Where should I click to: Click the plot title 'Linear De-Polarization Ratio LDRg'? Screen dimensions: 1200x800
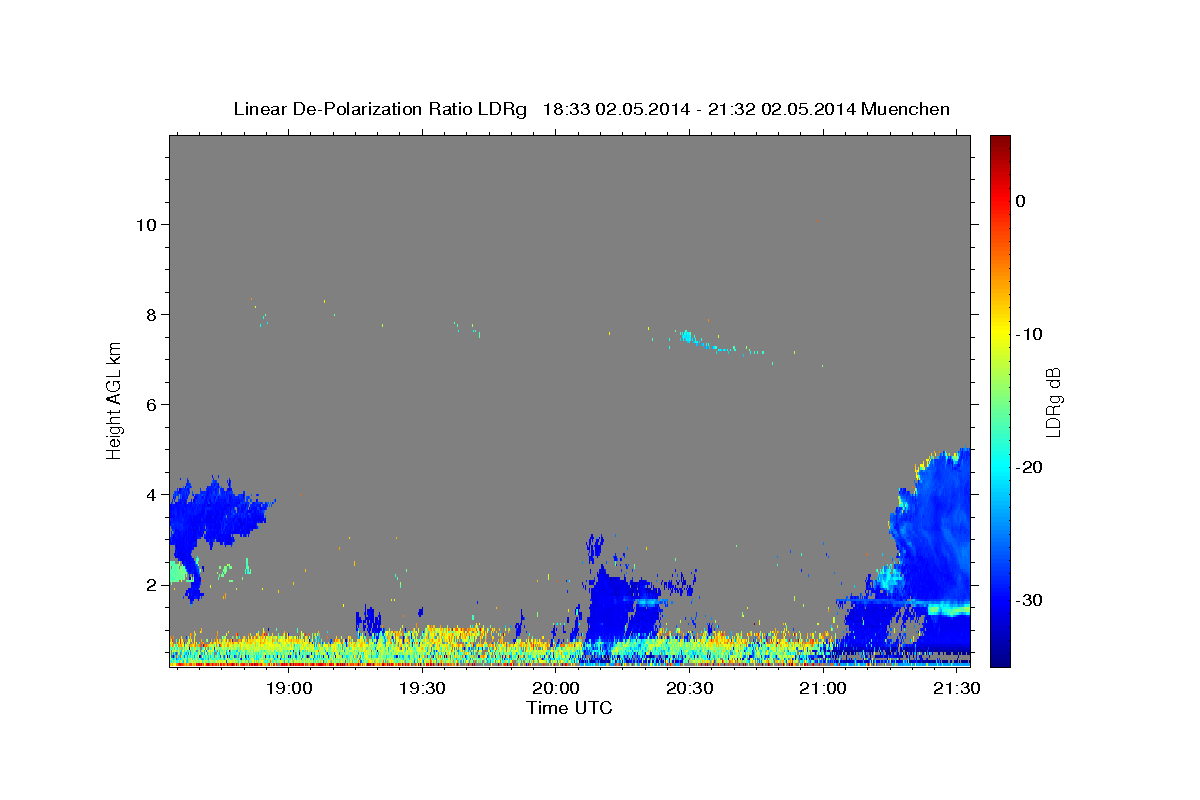[x=379, y=109]
